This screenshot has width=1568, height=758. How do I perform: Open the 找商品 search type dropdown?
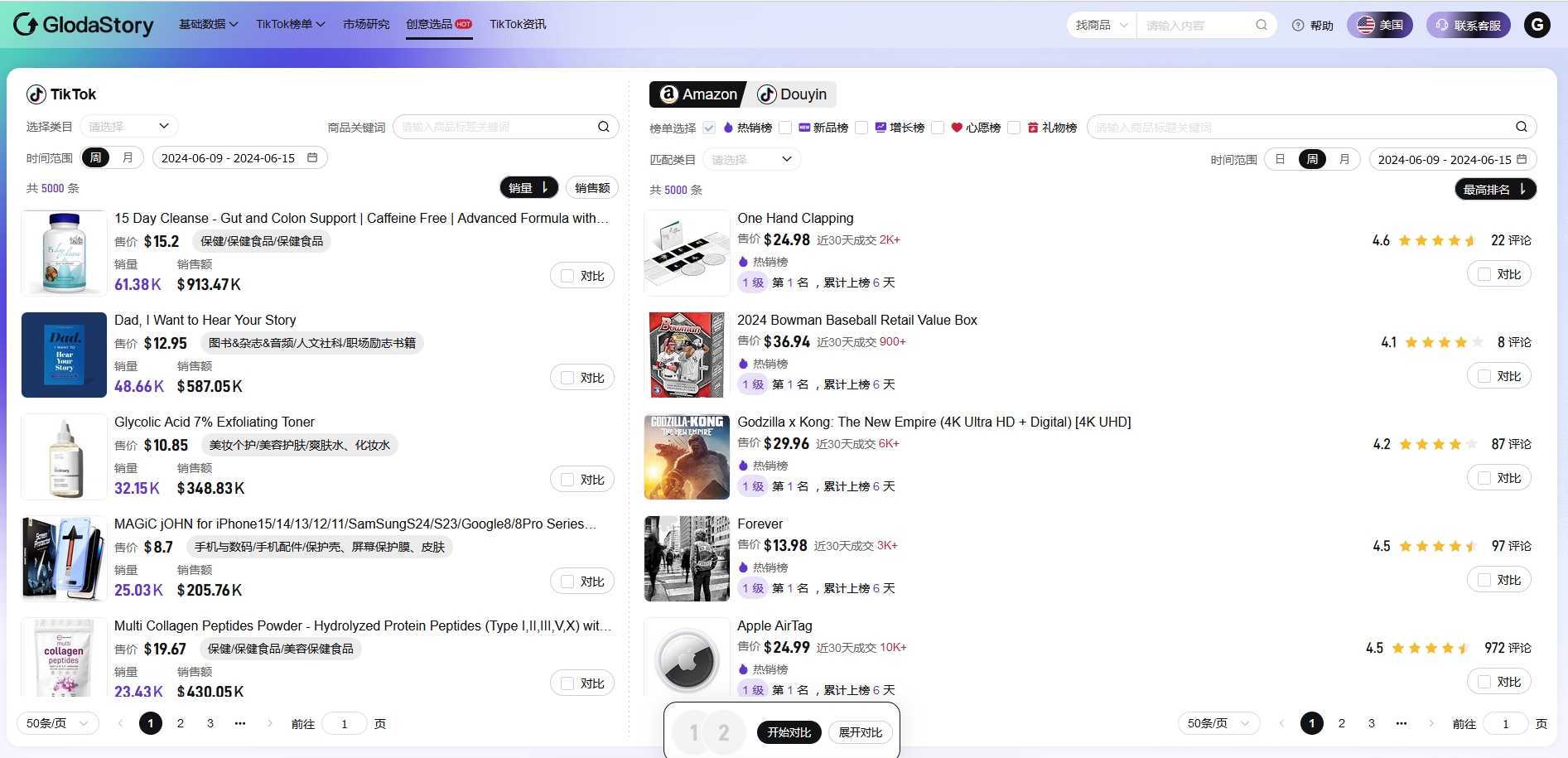1102,25
